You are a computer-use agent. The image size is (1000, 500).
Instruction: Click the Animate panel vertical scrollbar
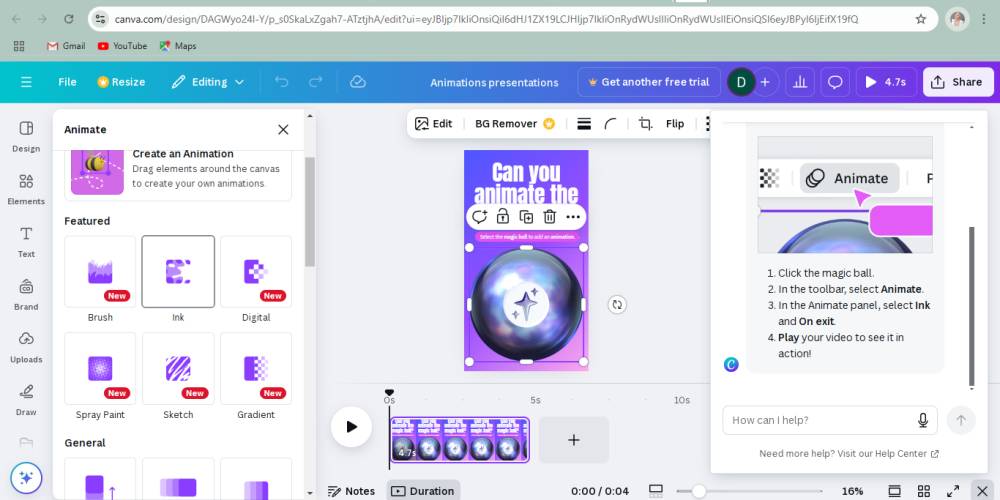(x=310, y=211)
